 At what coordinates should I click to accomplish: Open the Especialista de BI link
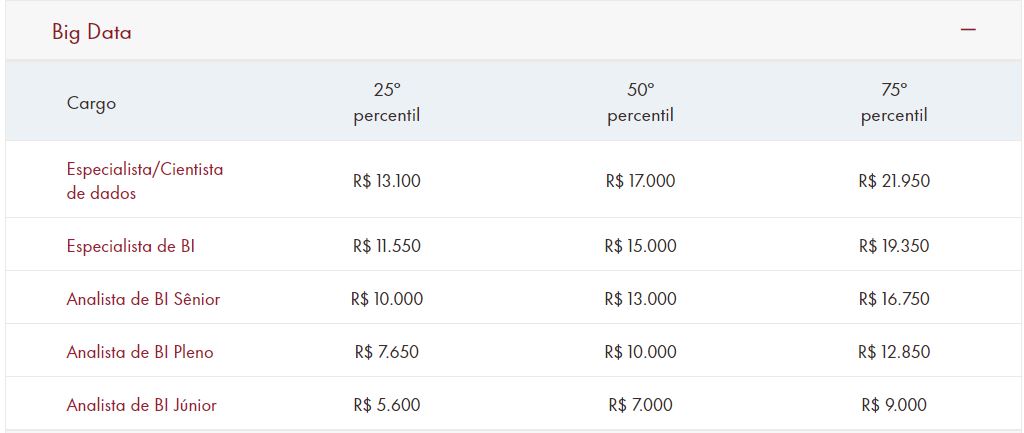pyautogui.click(x=131, y=246)
